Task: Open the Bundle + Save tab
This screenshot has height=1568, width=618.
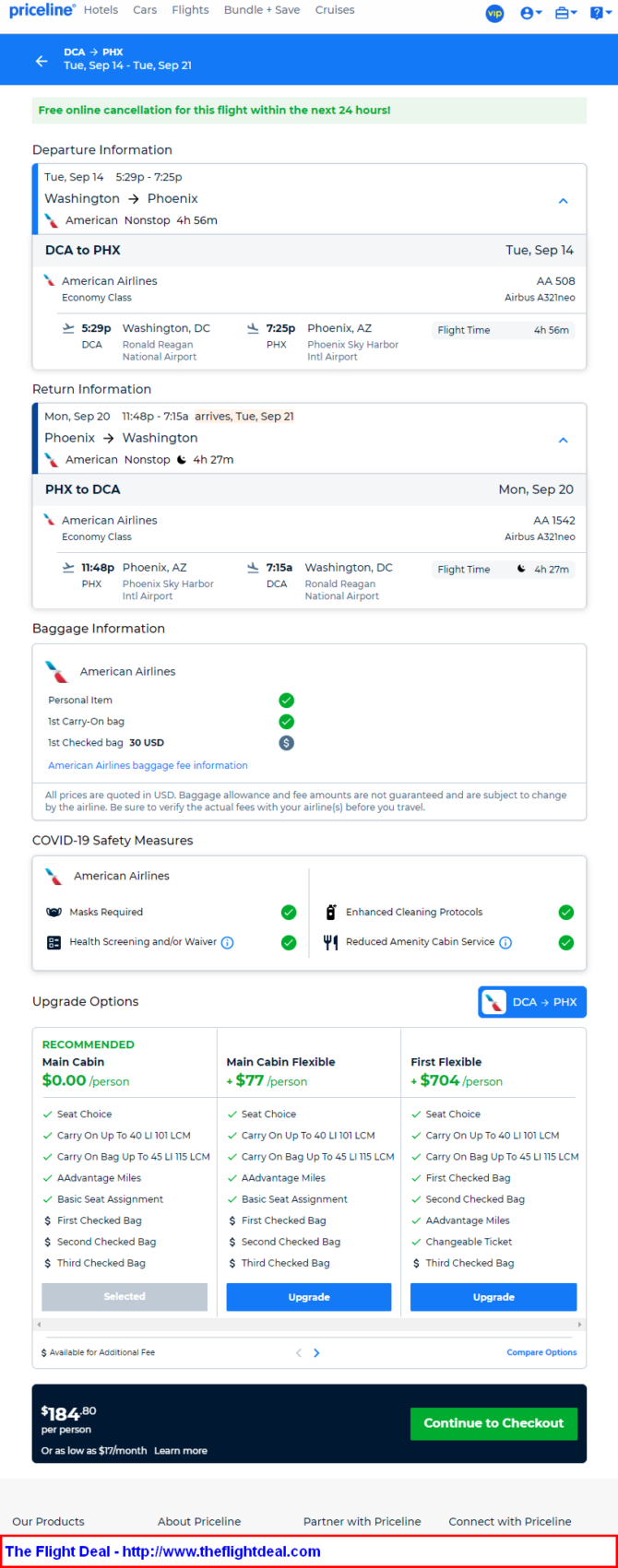Action: 262,10
